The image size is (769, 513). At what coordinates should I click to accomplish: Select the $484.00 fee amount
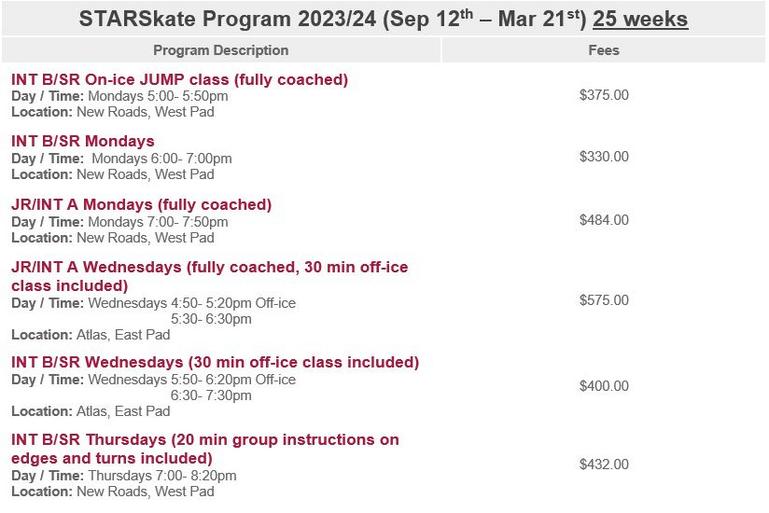pyautogui.click(x=604, y=220)
